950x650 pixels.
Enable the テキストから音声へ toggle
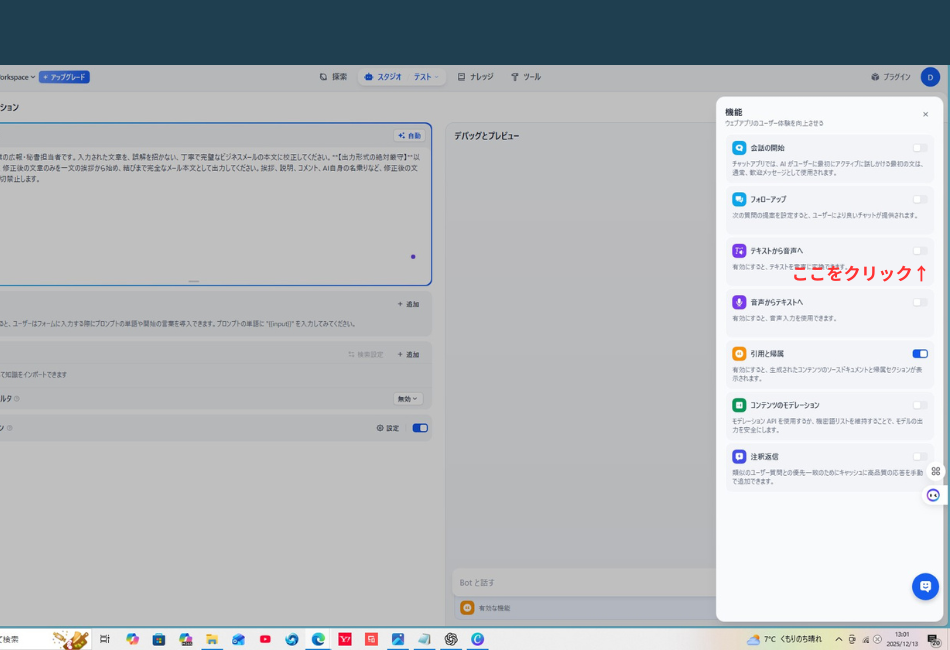(920, 251)
